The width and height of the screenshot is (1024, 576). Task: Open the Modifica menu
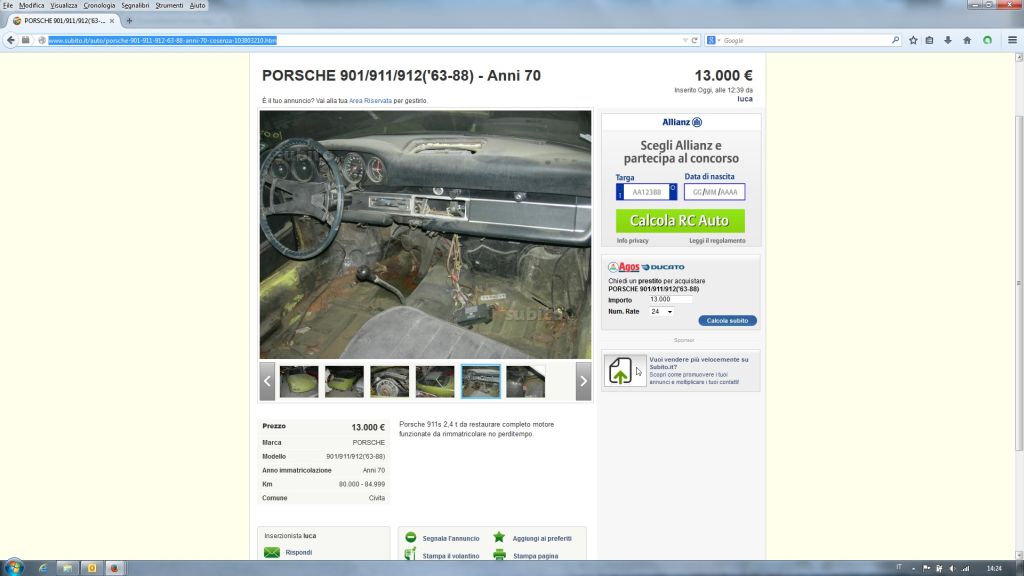click(31, 5)
